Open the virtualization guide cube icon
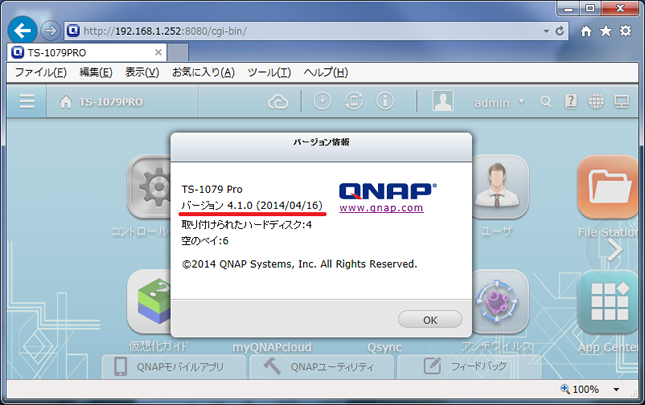The height and width of the screenshot is (405, 645). [149, 301]
